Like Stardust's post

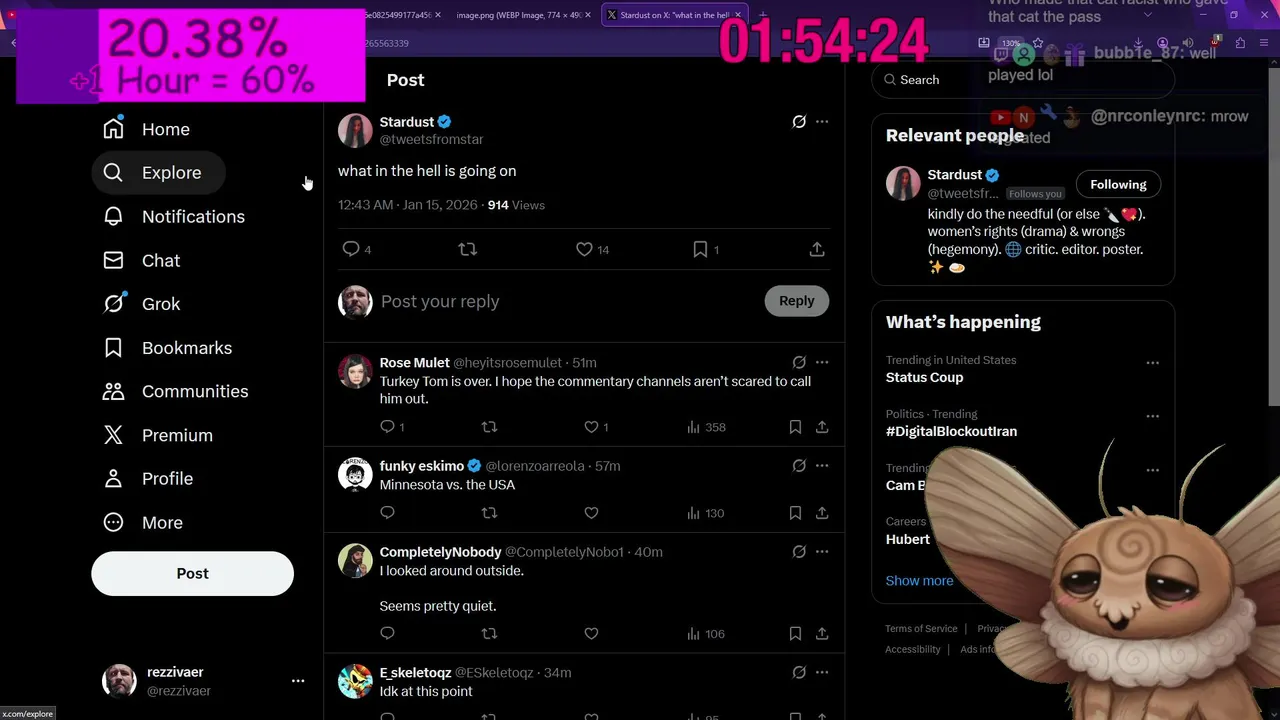point(584,249)
